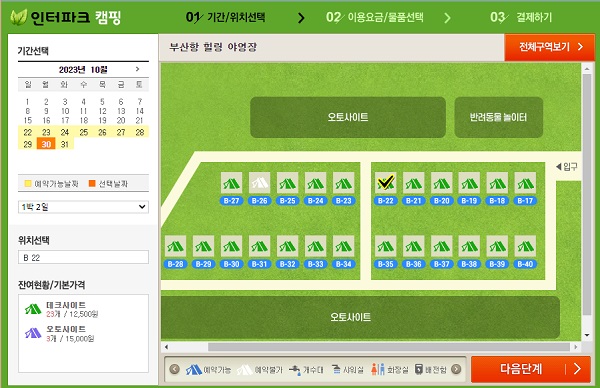This screenshot has height=388, width=600.
Task: Select tent site B-33
Action: click(315, 246)
